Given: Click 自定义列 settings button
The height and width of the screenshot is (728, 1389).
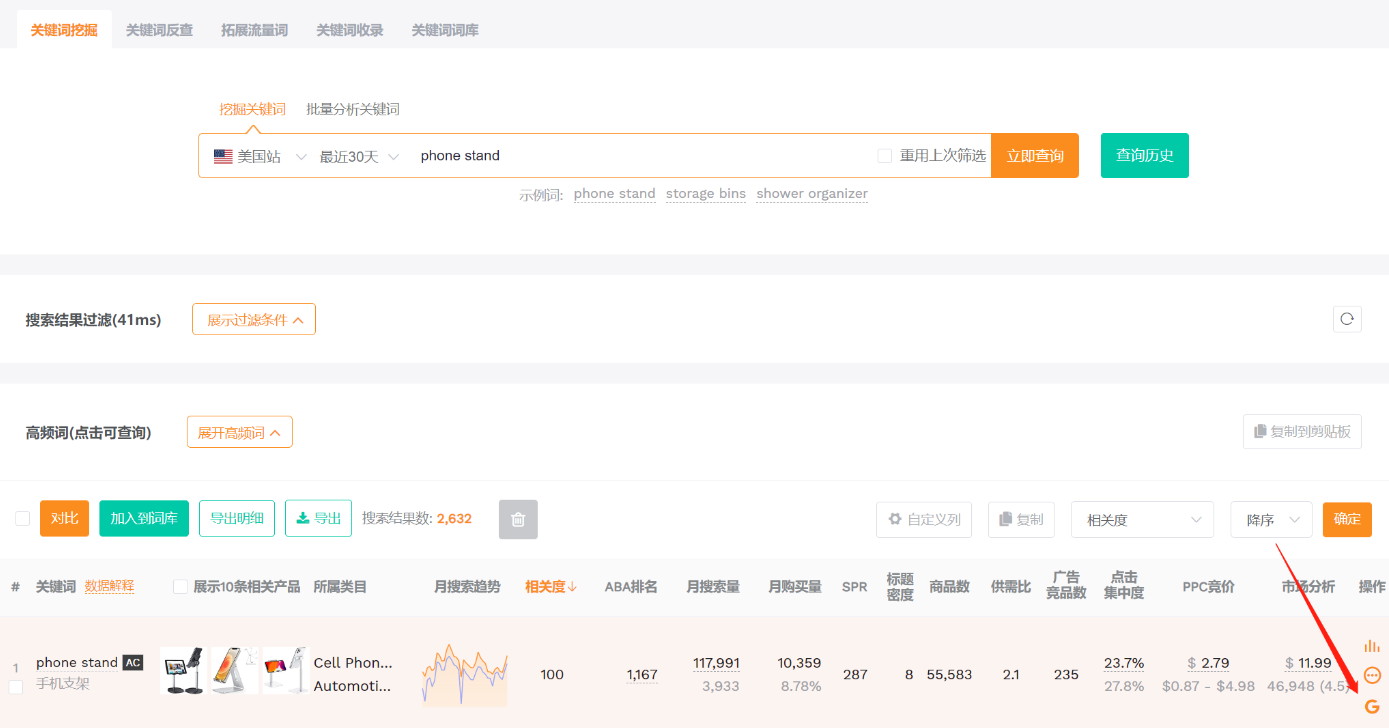Looking at the screenshot, I should (x=924, y=519).
